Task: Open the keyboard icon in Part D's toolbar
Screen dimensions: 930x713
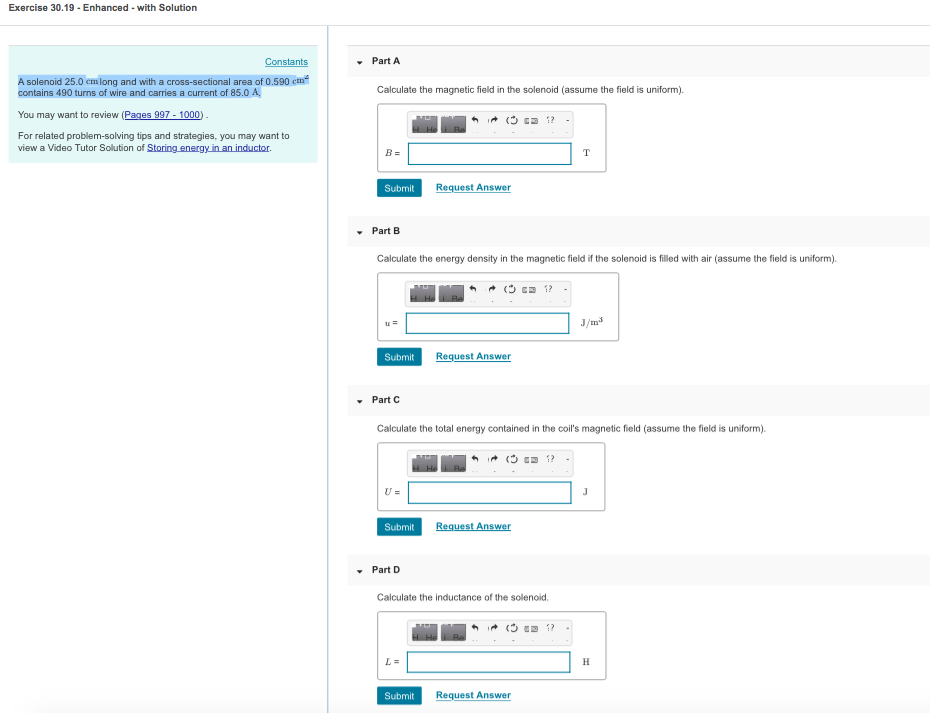Action: pyautogui.click(x=531, y=630)
